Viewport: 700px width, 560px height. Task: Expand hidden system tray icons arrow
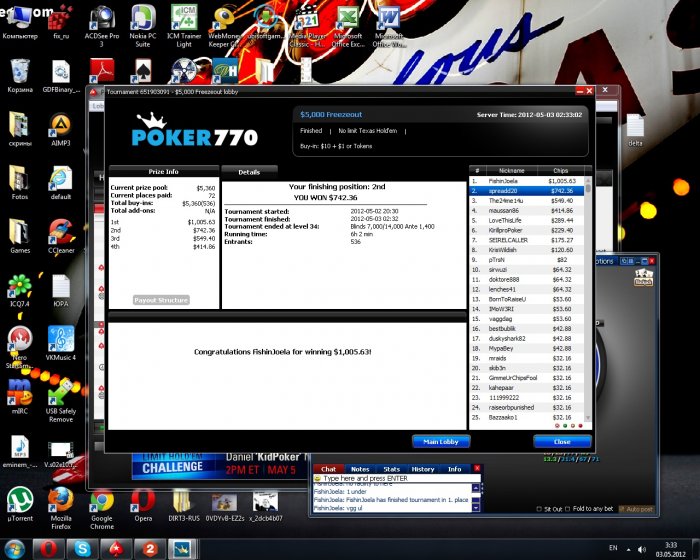pos(628,549)
